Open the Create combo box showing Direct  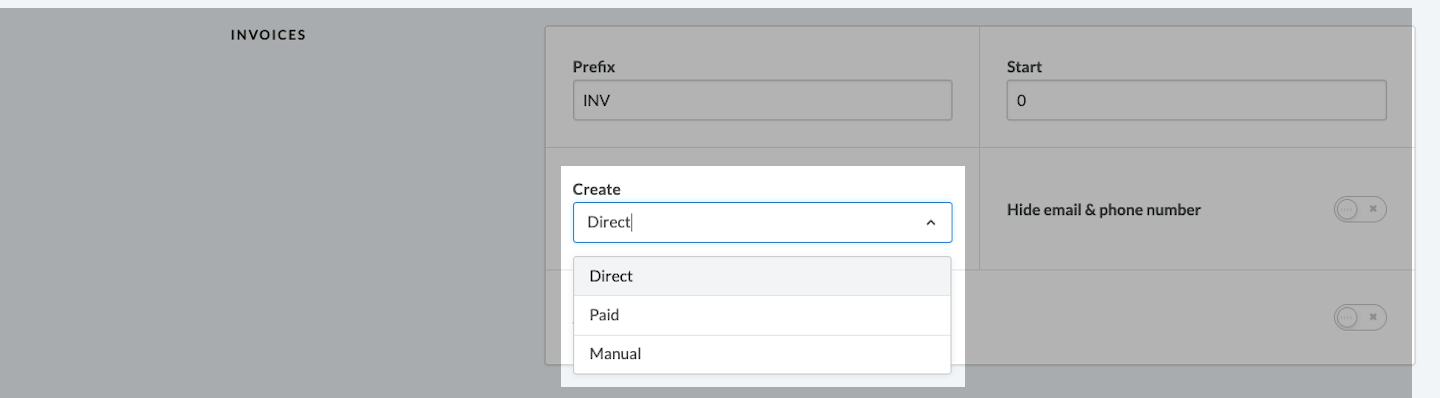click(x=762, y=223)
